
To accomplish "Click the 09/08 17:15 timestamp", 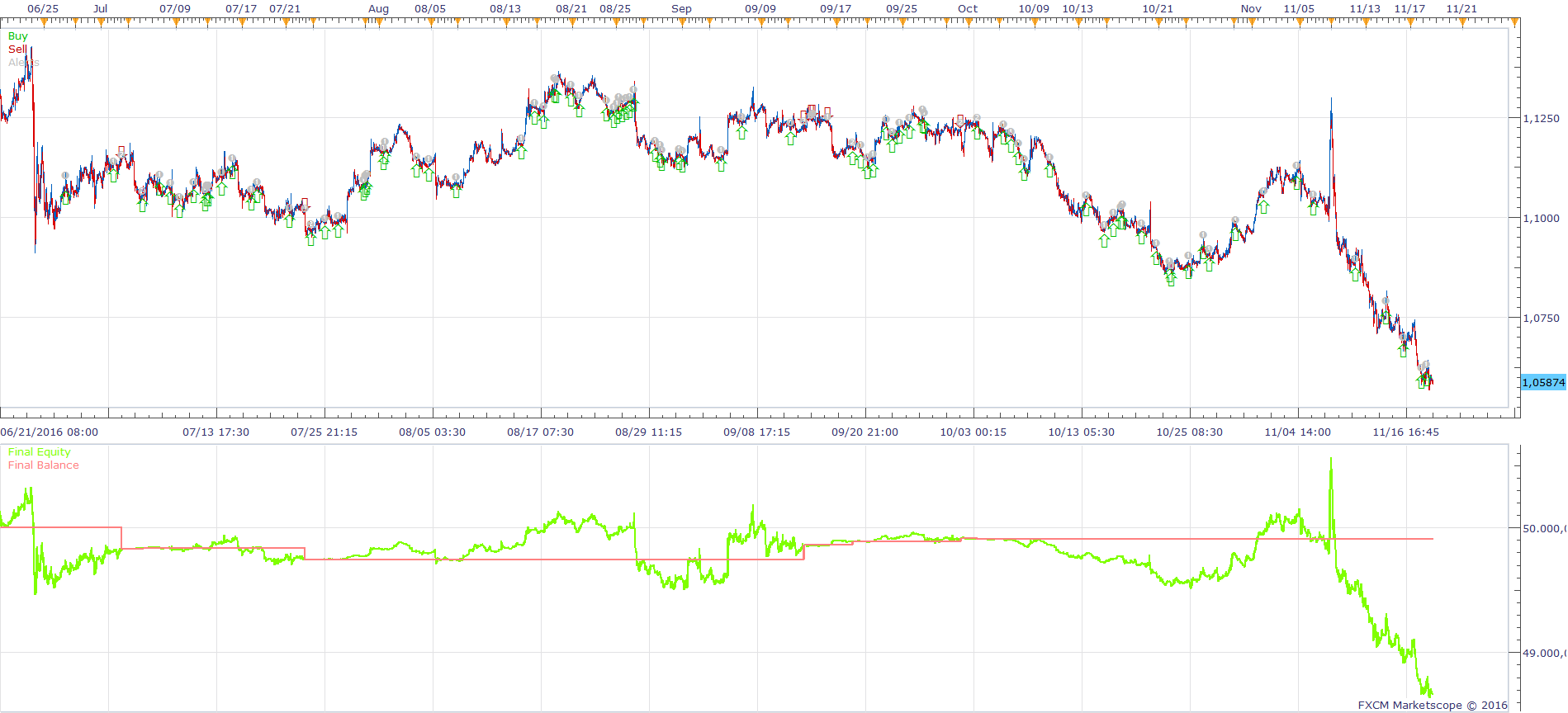I will tap(757, 432).
